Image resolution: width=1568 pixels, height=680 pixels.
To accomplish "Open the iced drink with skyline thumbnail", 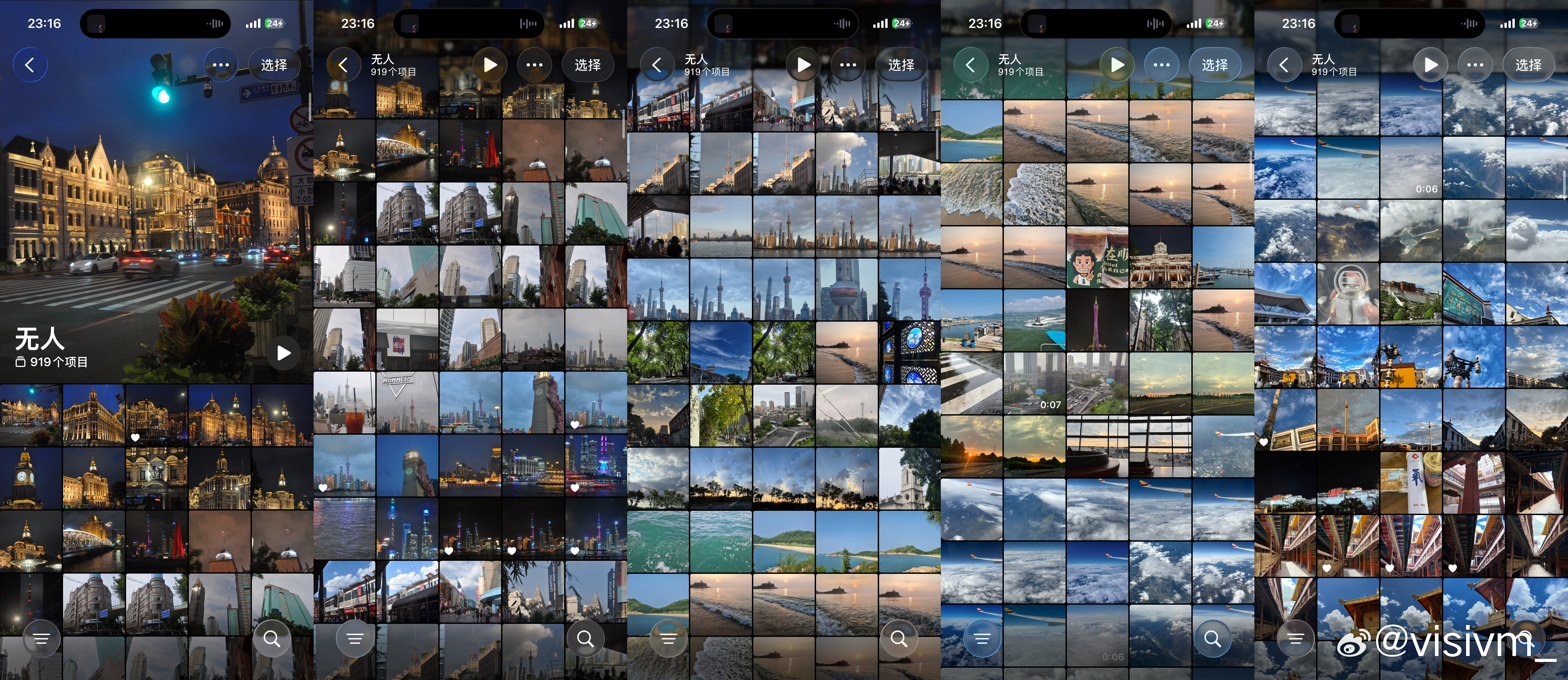I will [344, 403].
